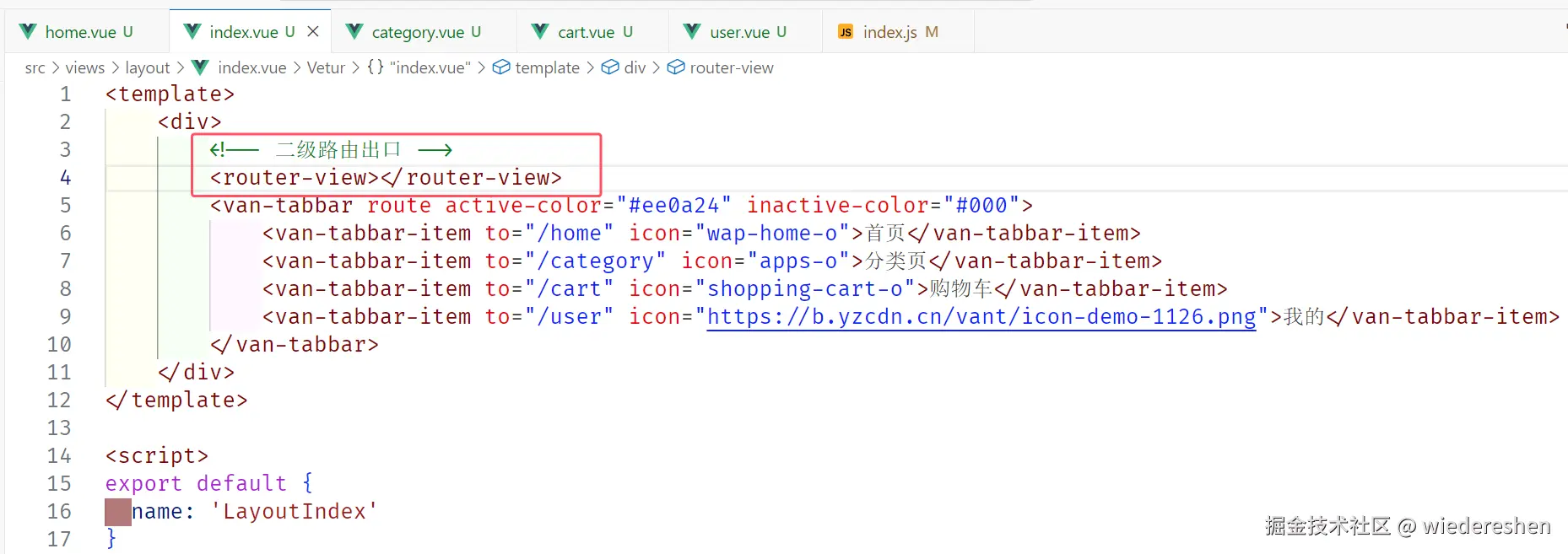Click the to="/cart" attribute
The image size is (1568, 554).
(x=549, y=289)
